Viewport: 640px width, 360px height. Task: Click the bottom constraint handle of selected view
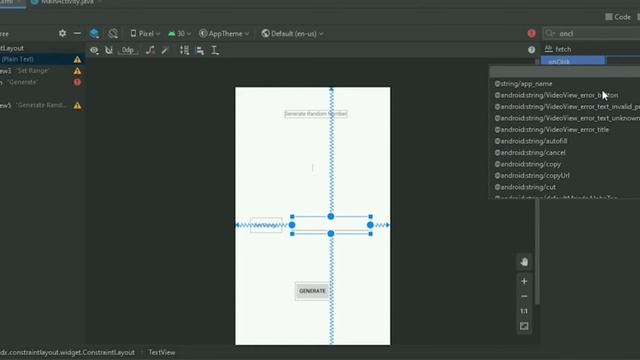click(x=331, y=233)
